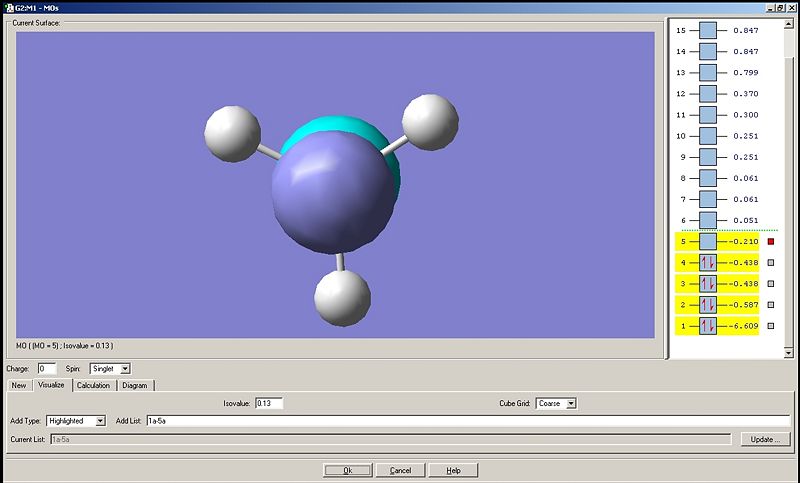Screen dimensions: 800x483
Task: Select virtual orbital 12 box
Action: 708,93
